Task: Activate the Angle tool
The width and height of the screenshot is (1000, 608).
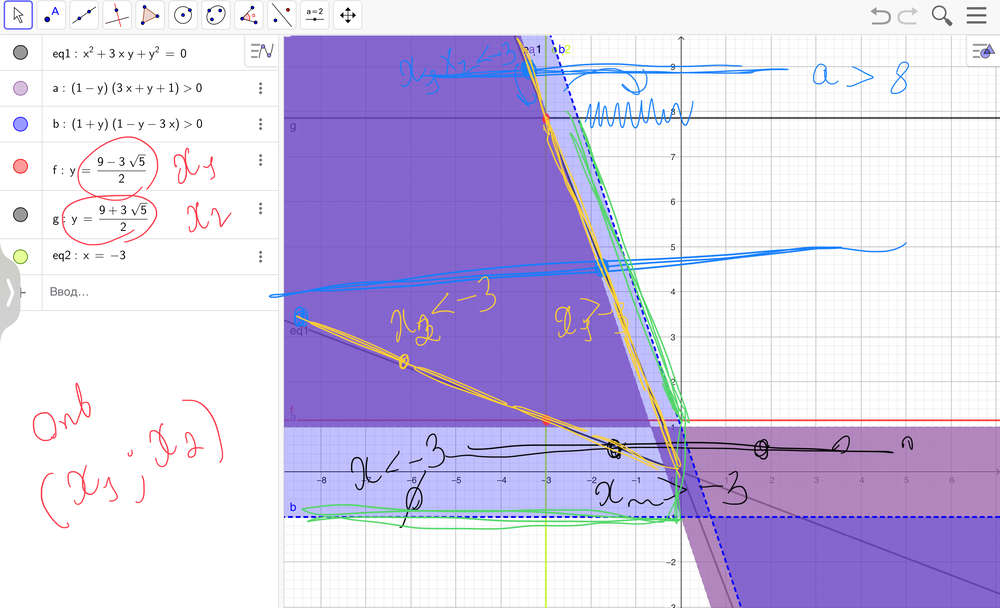Action: point(249,15)
